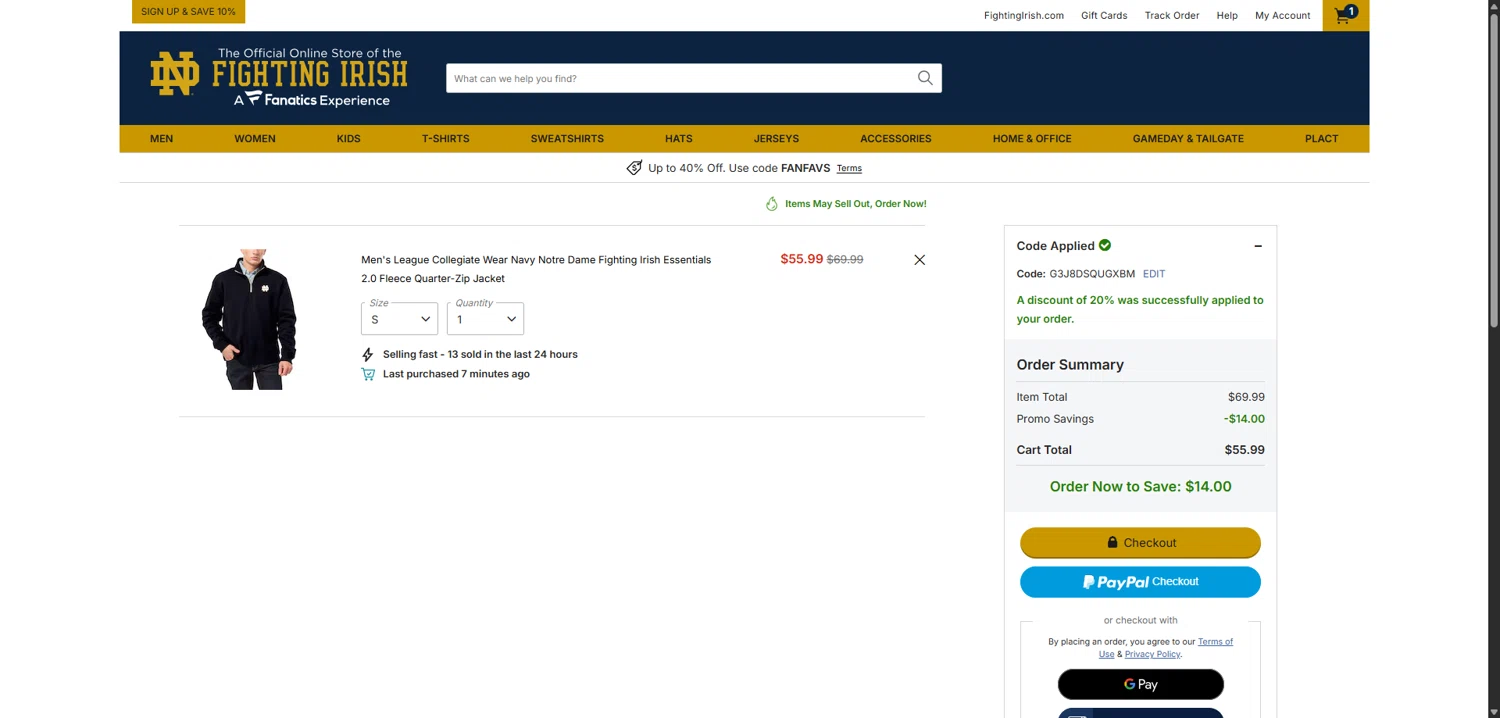The image size is (1500, 718).
Task: Click the Google Pay button
Action: point(1140,685)
